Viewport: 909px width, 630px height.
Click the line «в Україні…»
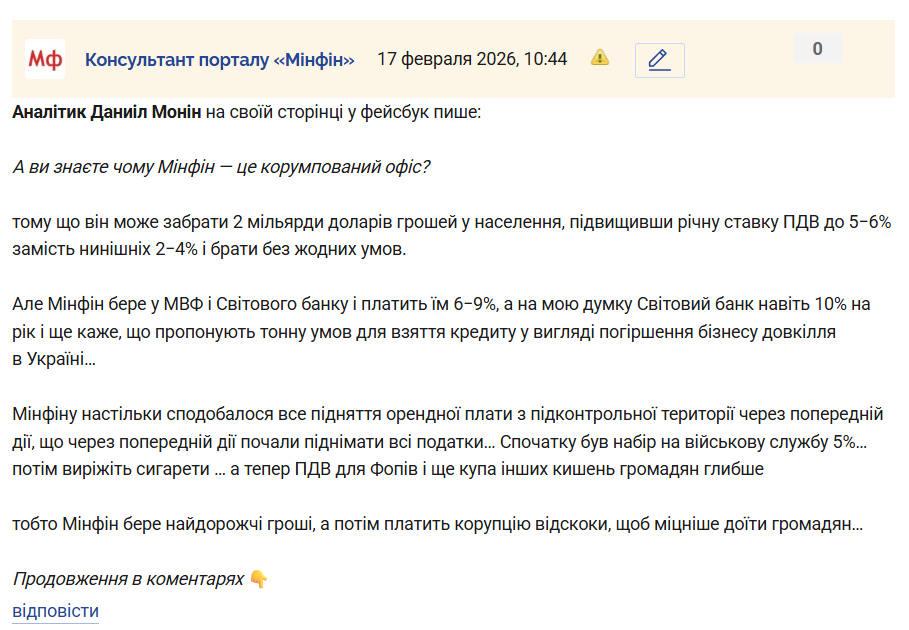[54, 359]
